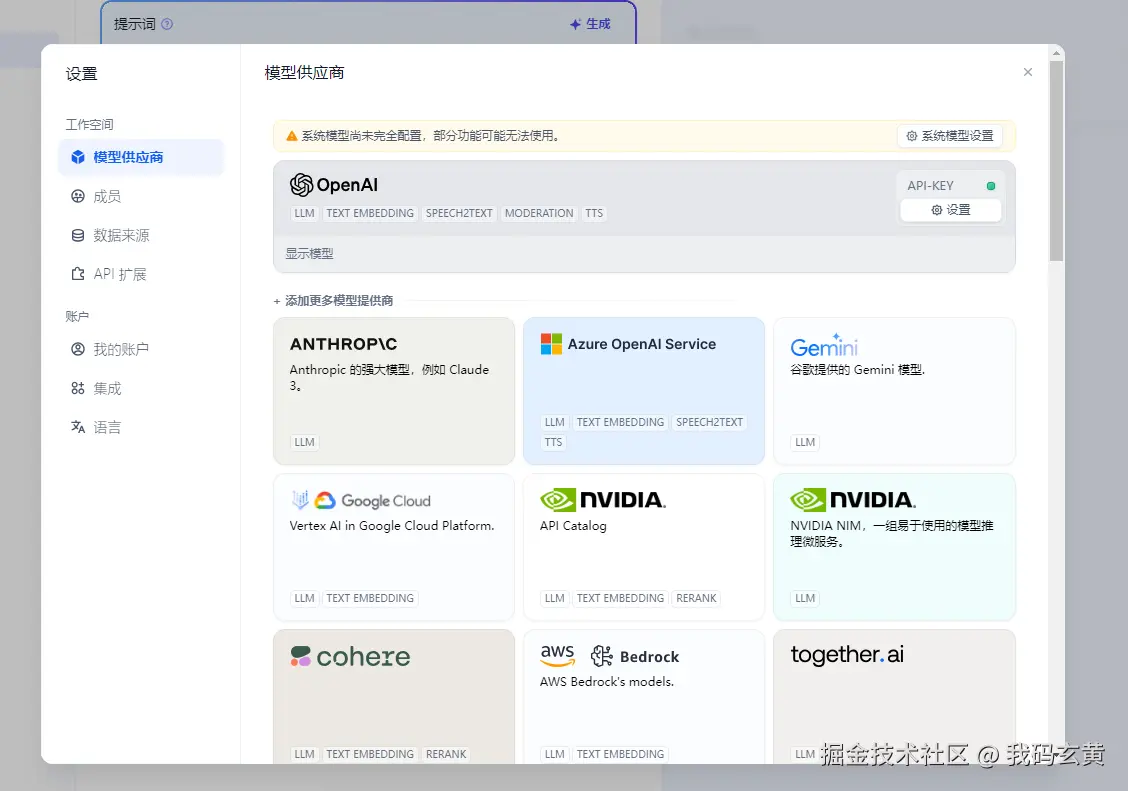This screenshot has width=1128, height=791.
Task: Click the OpenAI logo
Action: coord(334,185)
